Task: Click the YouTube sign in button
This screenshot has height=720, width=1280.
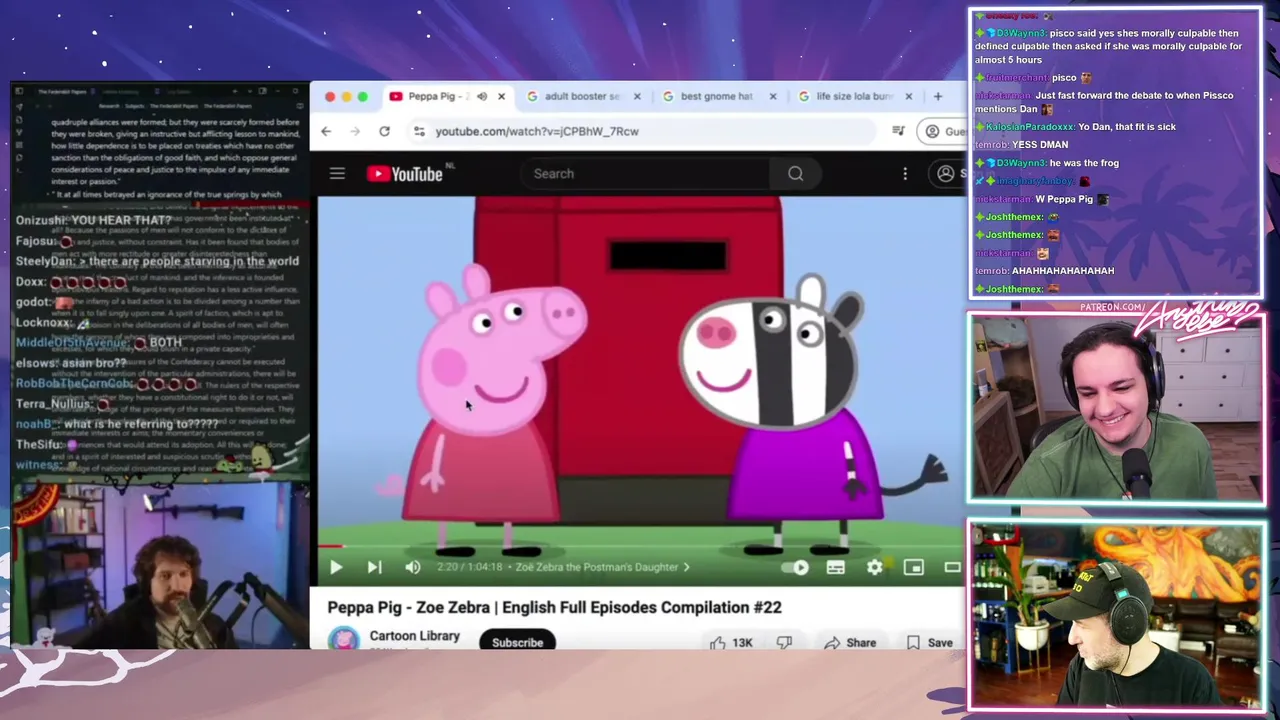Action: click(948, 174)
